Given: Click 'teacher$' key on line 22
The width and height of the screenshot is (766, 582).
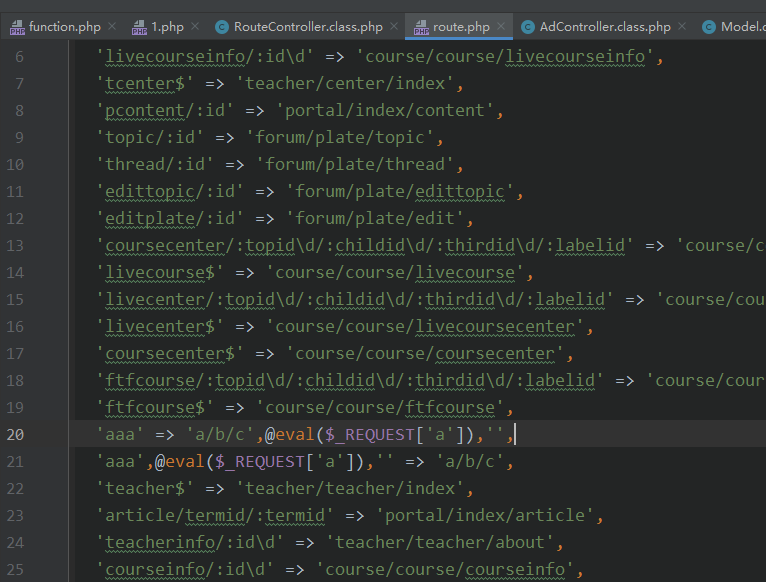Looking at the screenshot, I should tap(145, 488).
